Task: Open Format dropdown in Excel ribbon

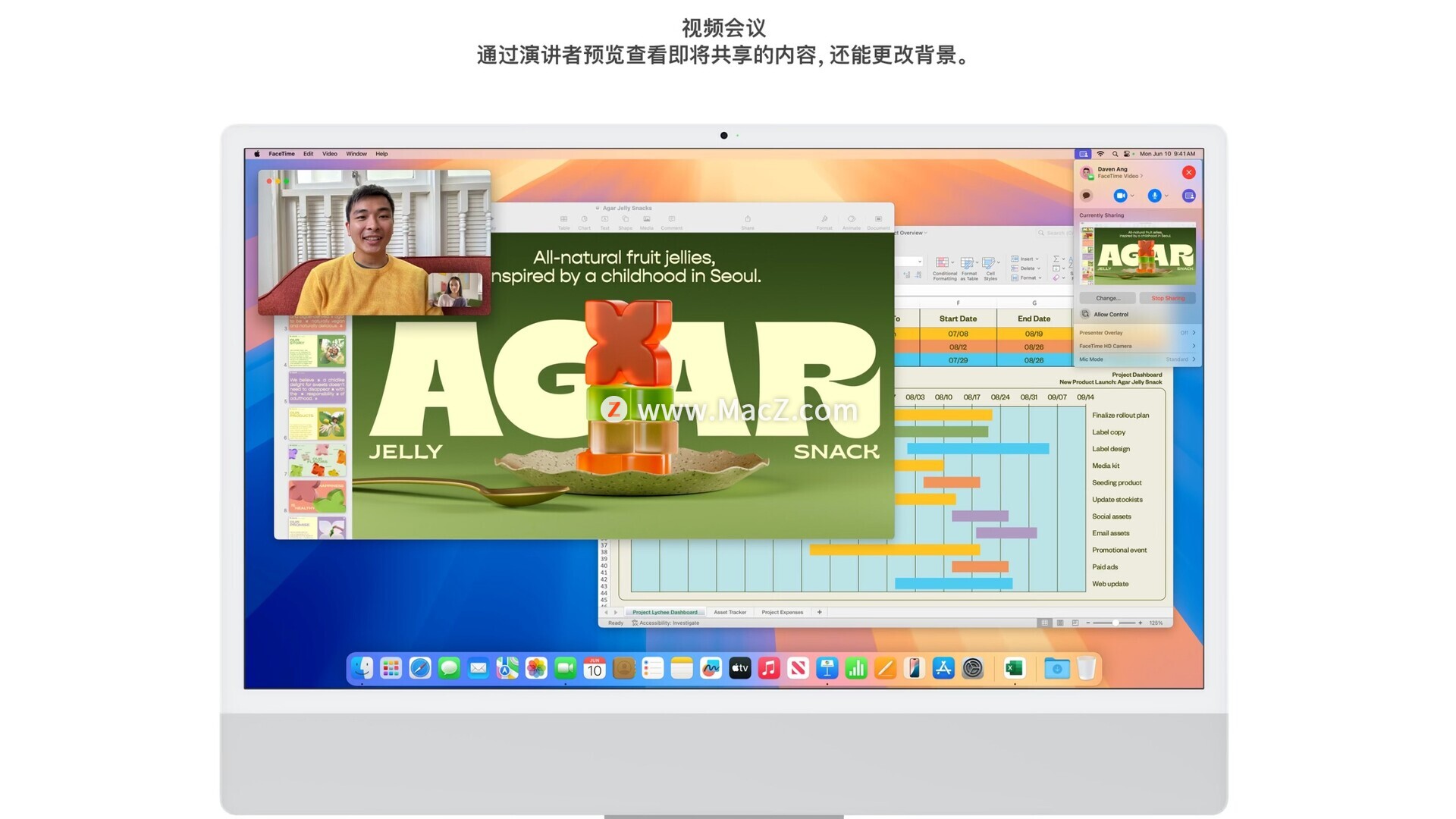Action: pos(1026,278)
